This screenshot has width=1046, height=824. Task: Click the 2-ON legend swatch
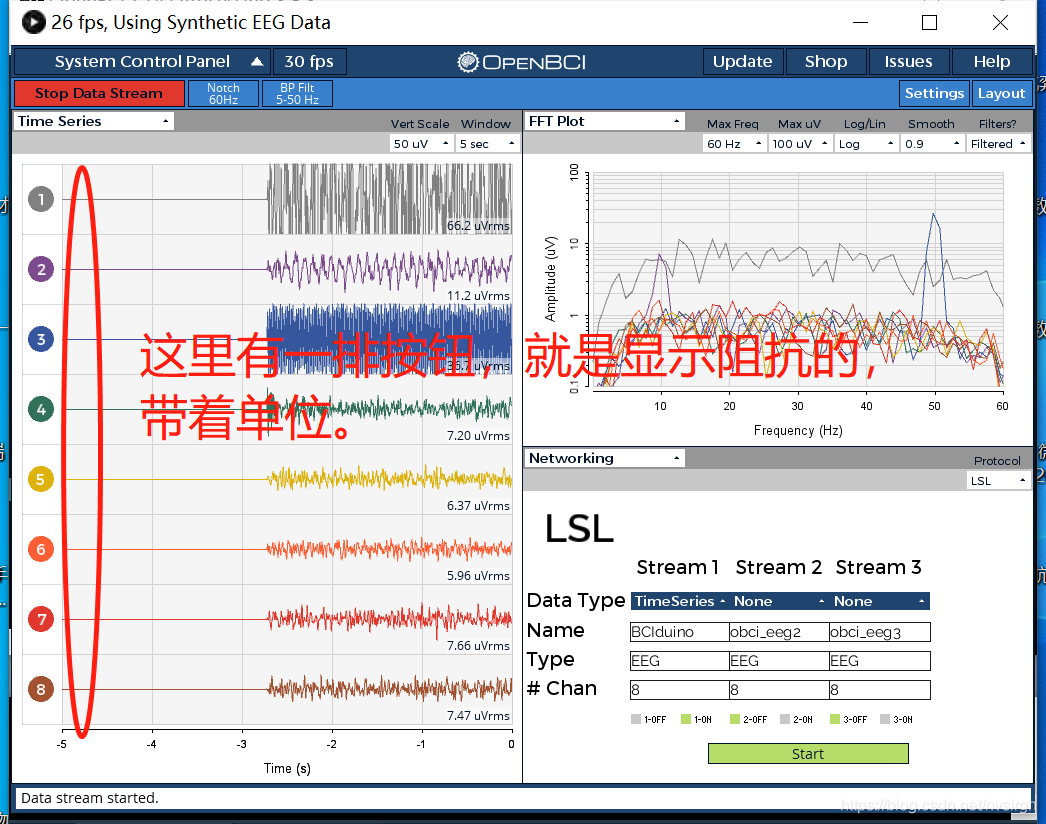(x=785, y=719)
